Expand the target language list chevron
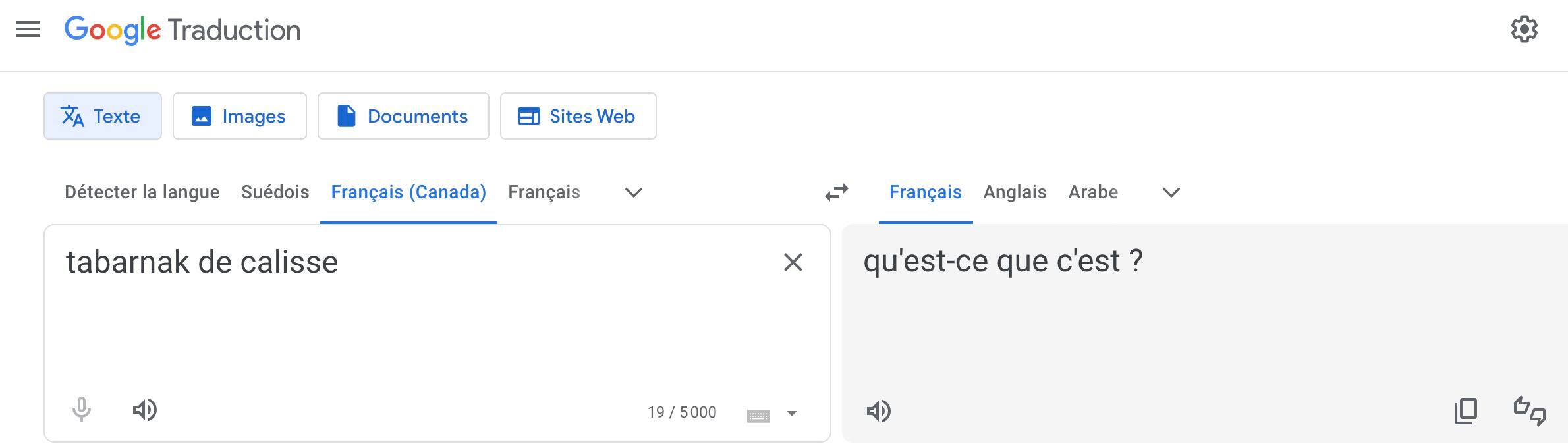1568x444 pixels. [1171, 192]
